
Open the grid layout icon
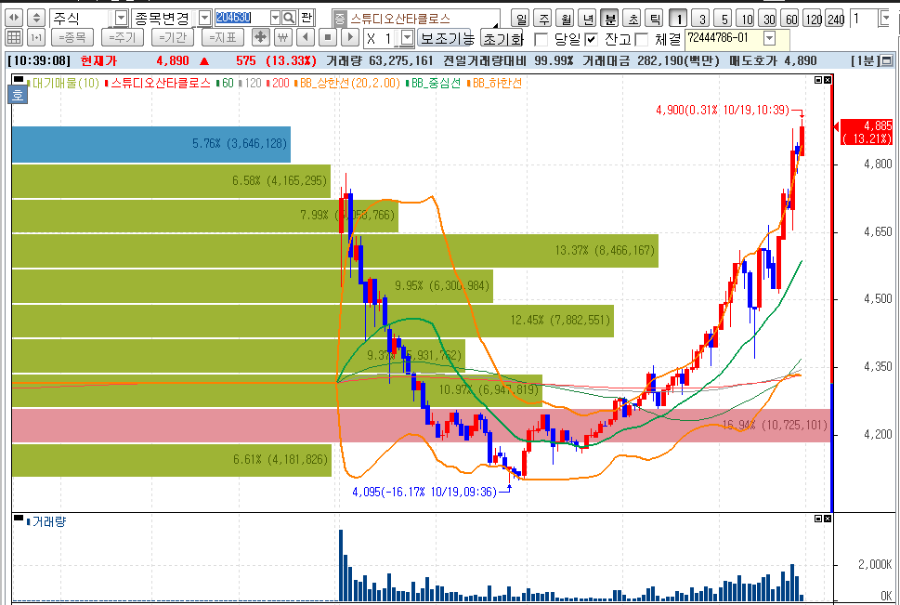(14, 38)
